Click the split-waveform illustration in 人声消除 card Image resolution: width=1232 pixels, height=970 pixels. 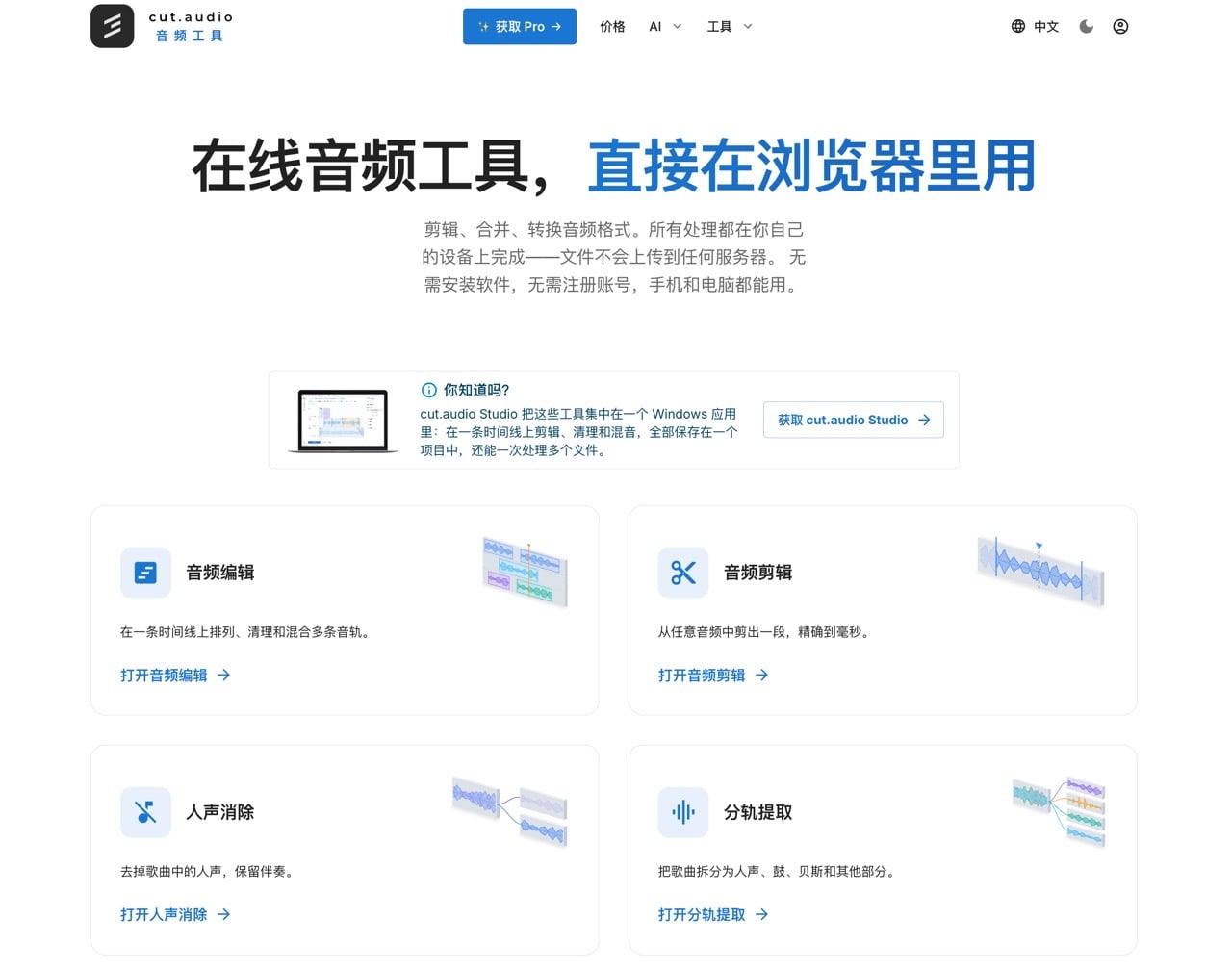[510, 811]
